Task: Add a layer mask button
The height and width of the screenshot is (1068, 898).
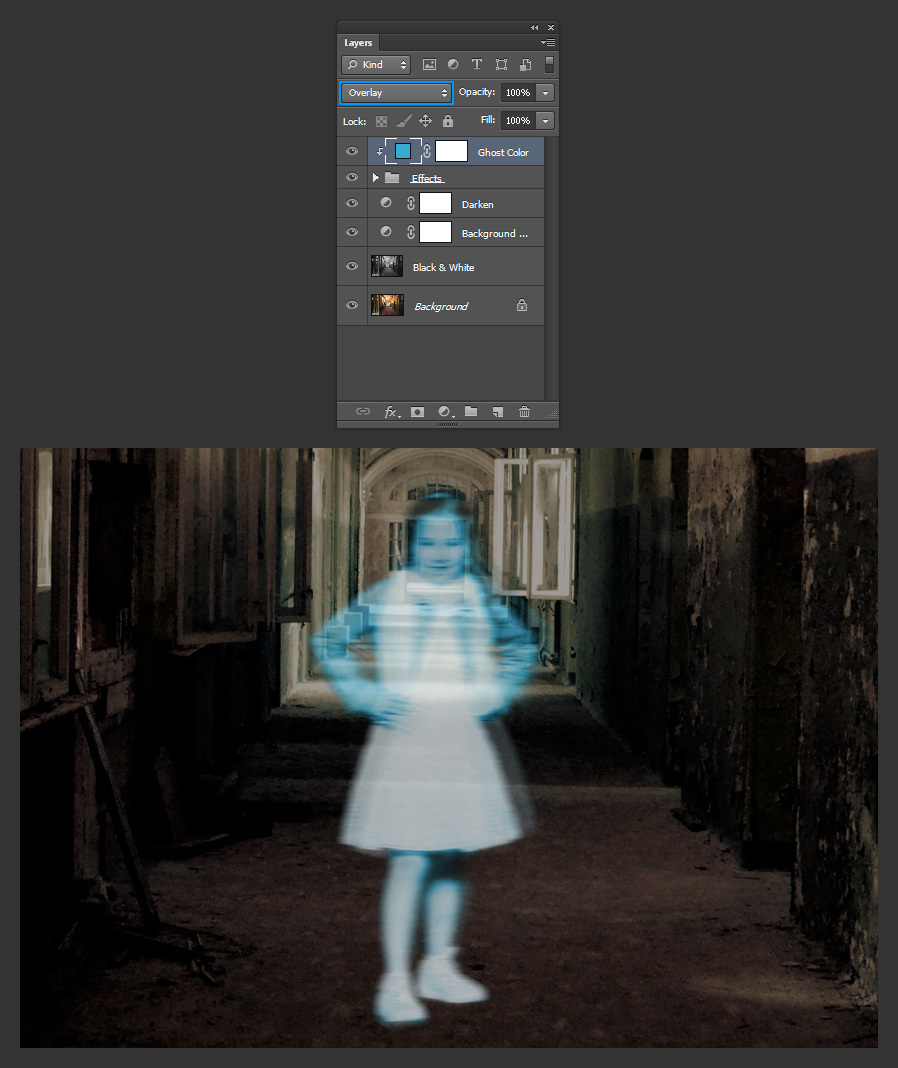Action: coord(418,411)
